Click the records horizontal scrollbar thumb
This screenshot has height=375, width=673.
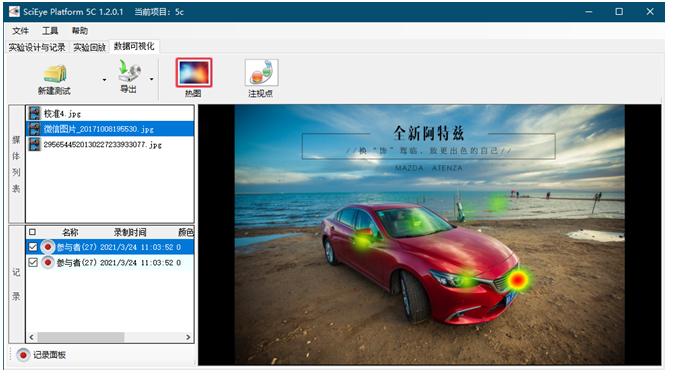[x=81, y=337]
